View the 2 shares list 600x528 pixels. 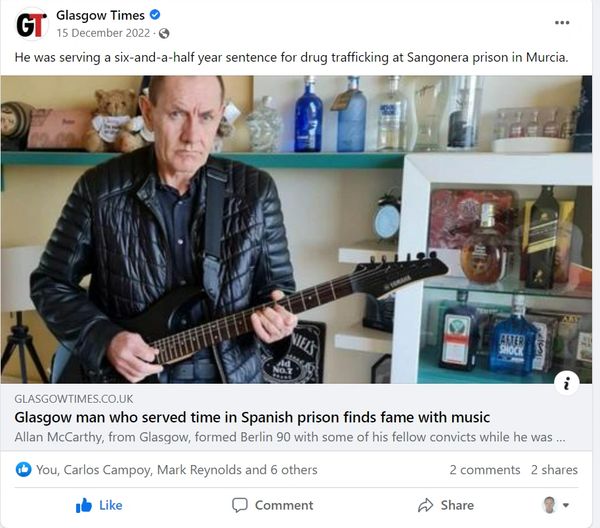[x=554, y=470]
